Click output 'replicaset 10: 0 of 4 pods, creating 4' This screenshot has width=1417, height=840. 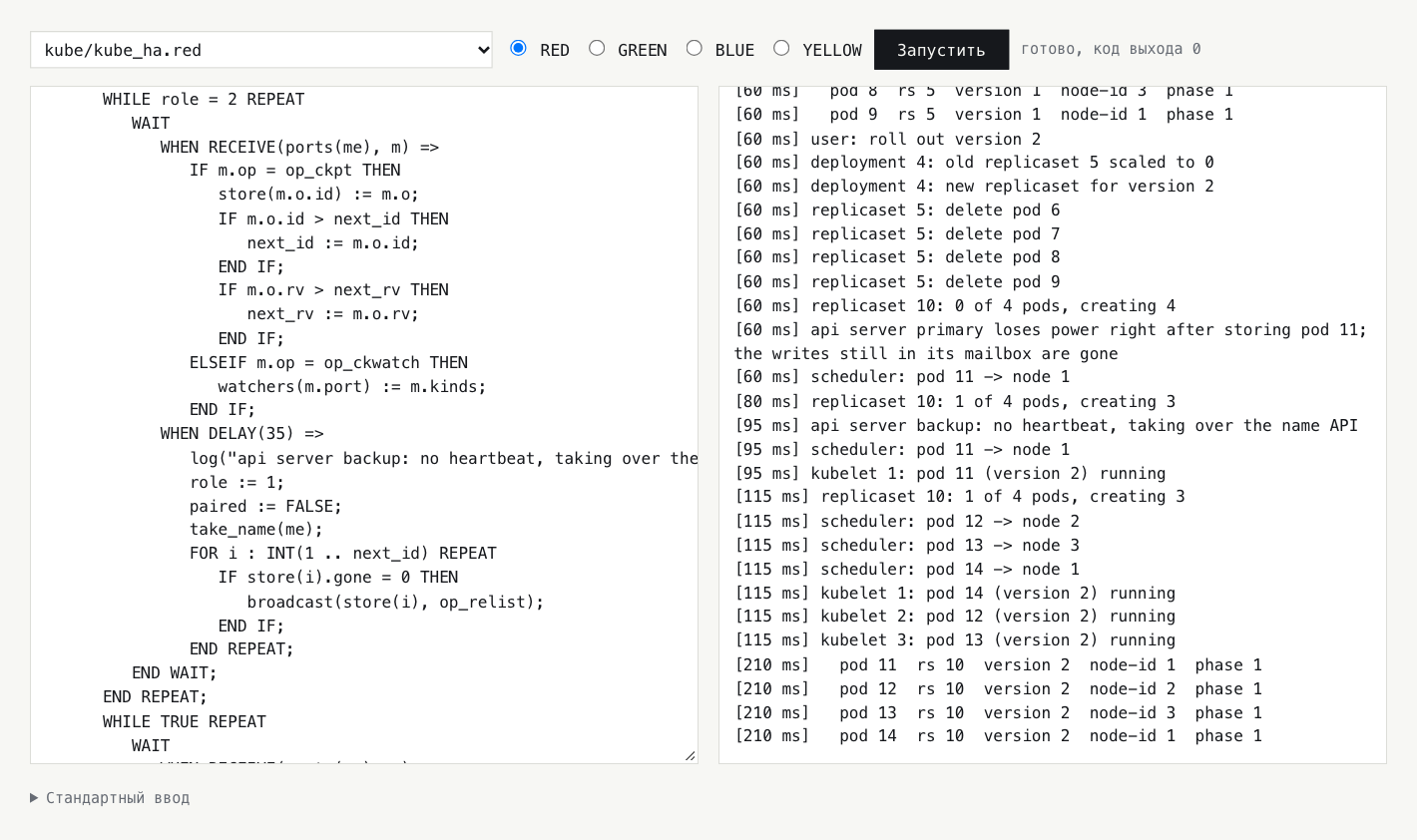click(955, 306)
